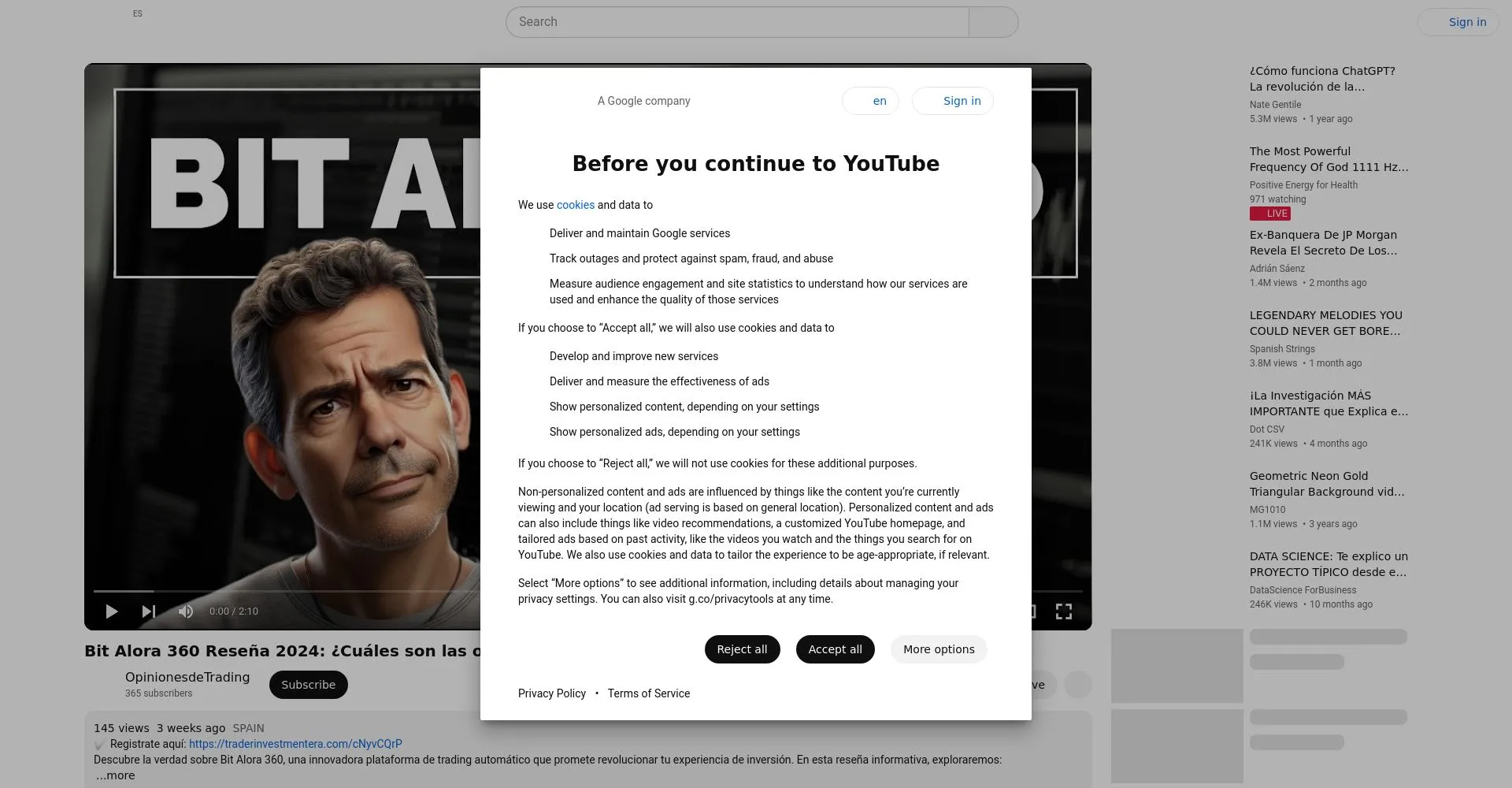The height and width of the screenshot is (788, 1512).
Task: Click the '971 watching' text
Action: (1277, 199)
